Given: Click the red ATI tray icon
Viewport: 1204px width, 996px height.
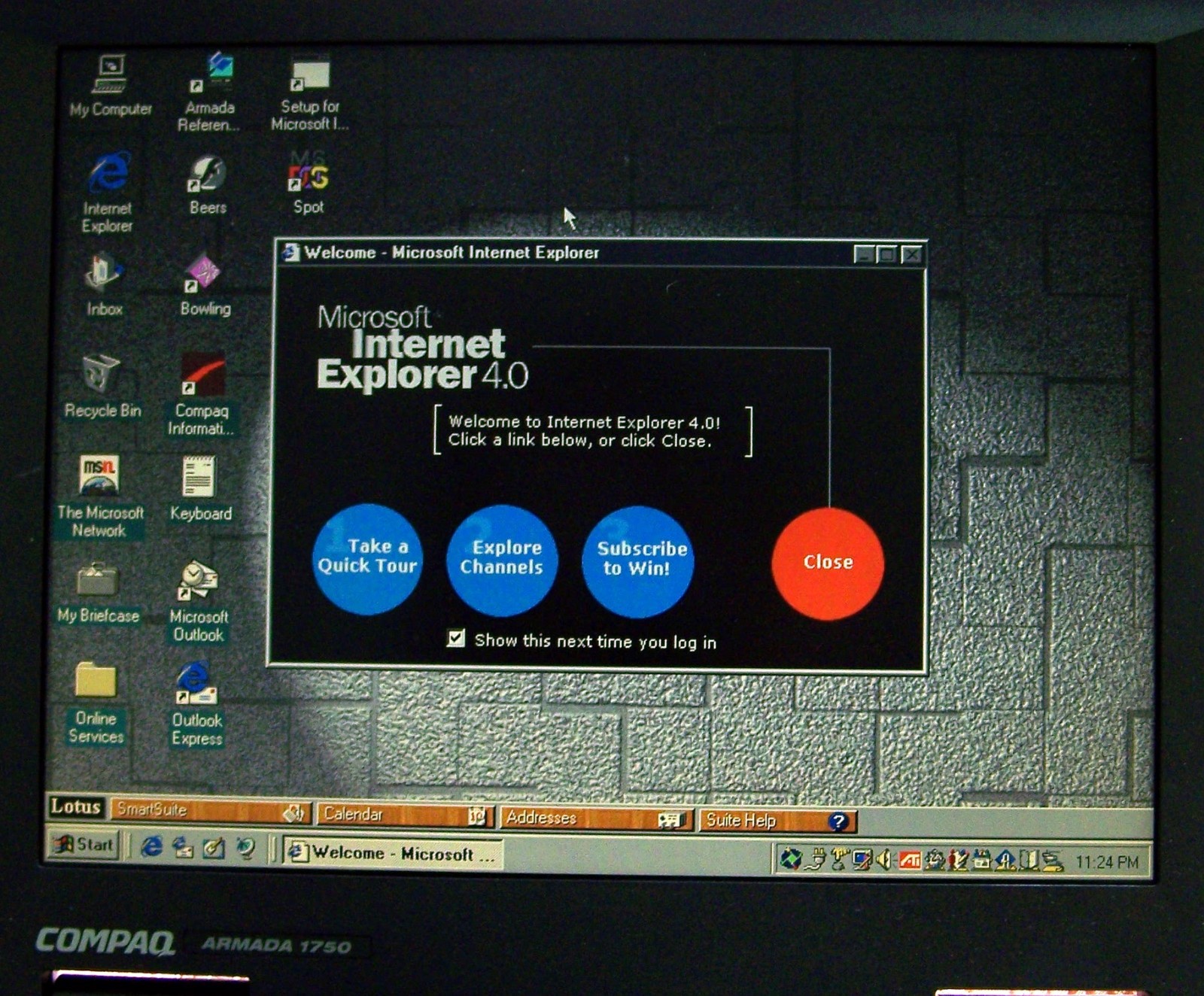Looking at the screenshot, I should click(x=910, y=860).
